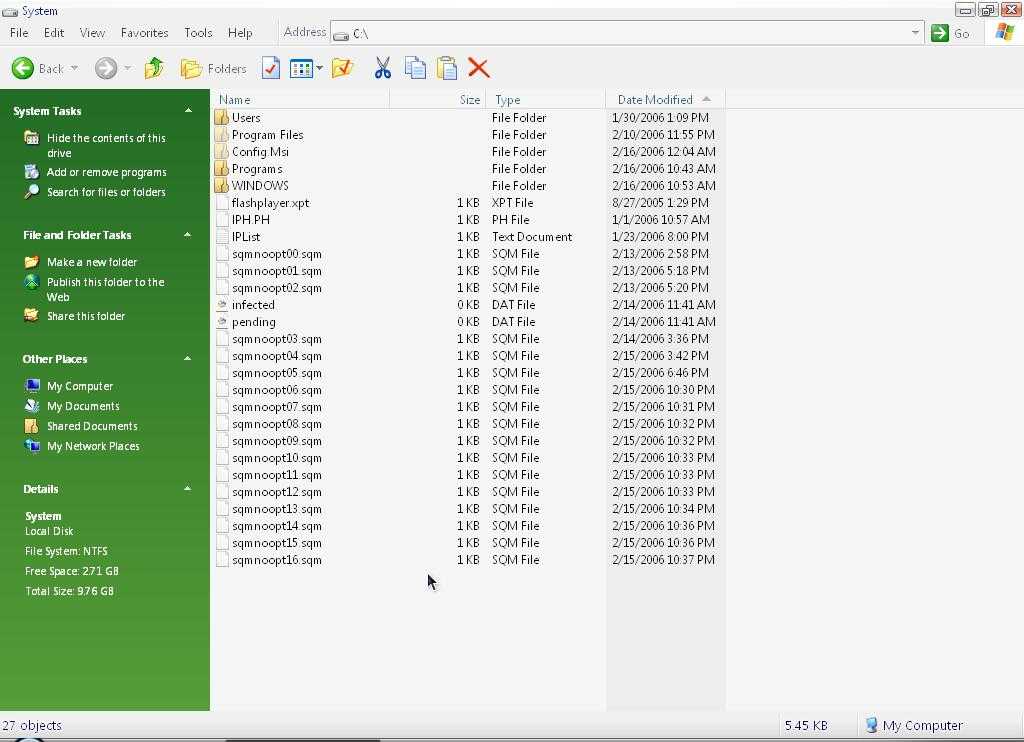Toggle the Folders pane button

pos(214,69)
